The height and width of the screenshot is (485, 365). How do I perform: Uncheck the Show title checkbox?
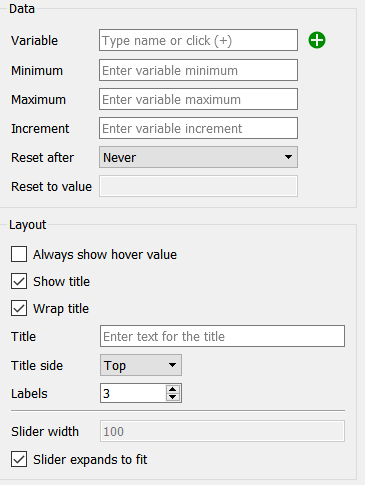coord(19,281)
